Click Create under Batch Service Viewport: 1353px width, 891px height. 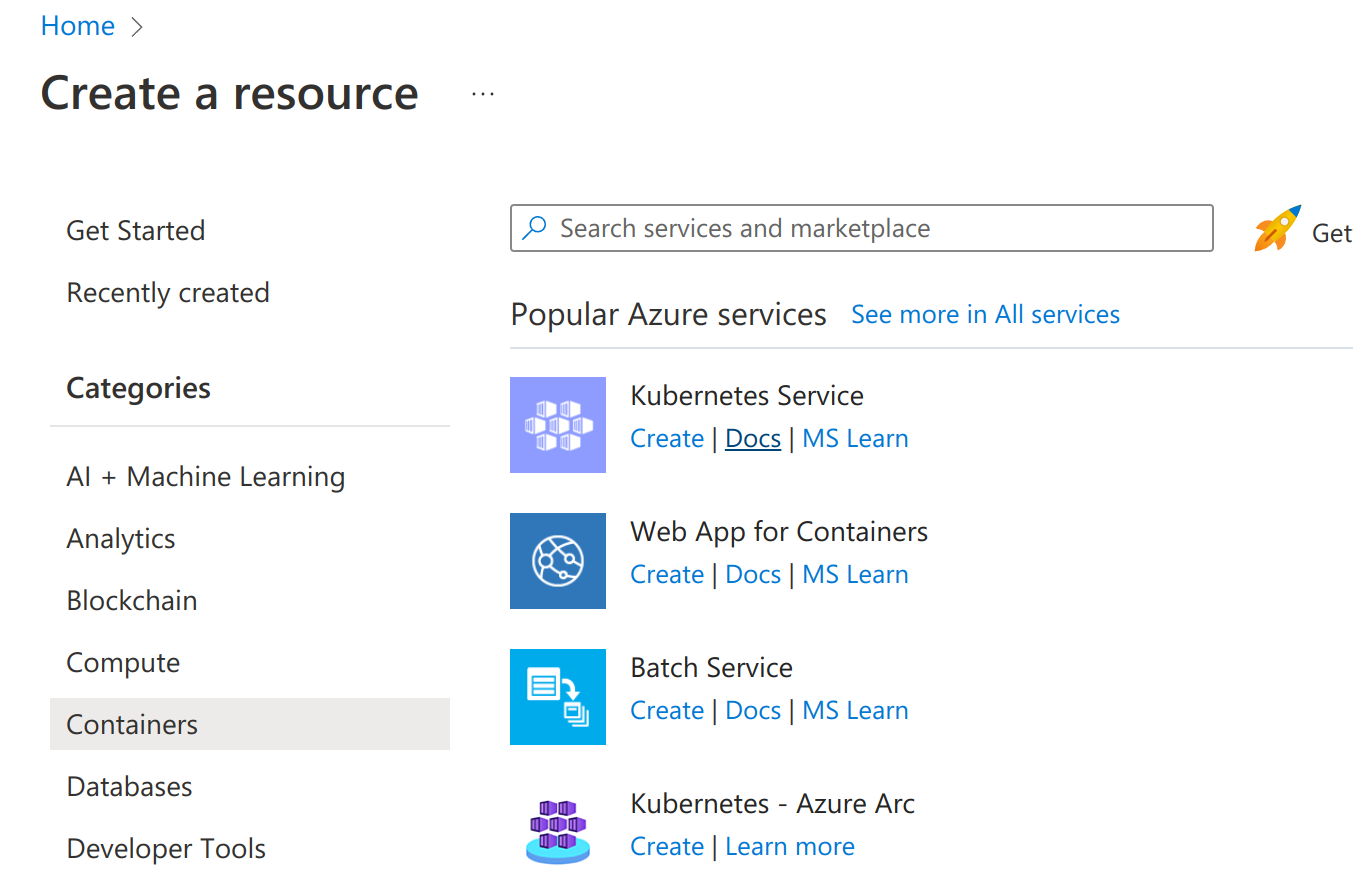pyautogui.click(x=667, y=711)
